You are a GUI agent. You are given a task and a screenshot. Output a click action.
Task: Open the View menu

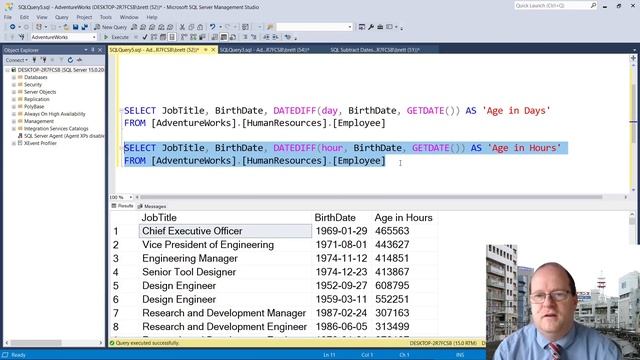(x=42, y=17)
